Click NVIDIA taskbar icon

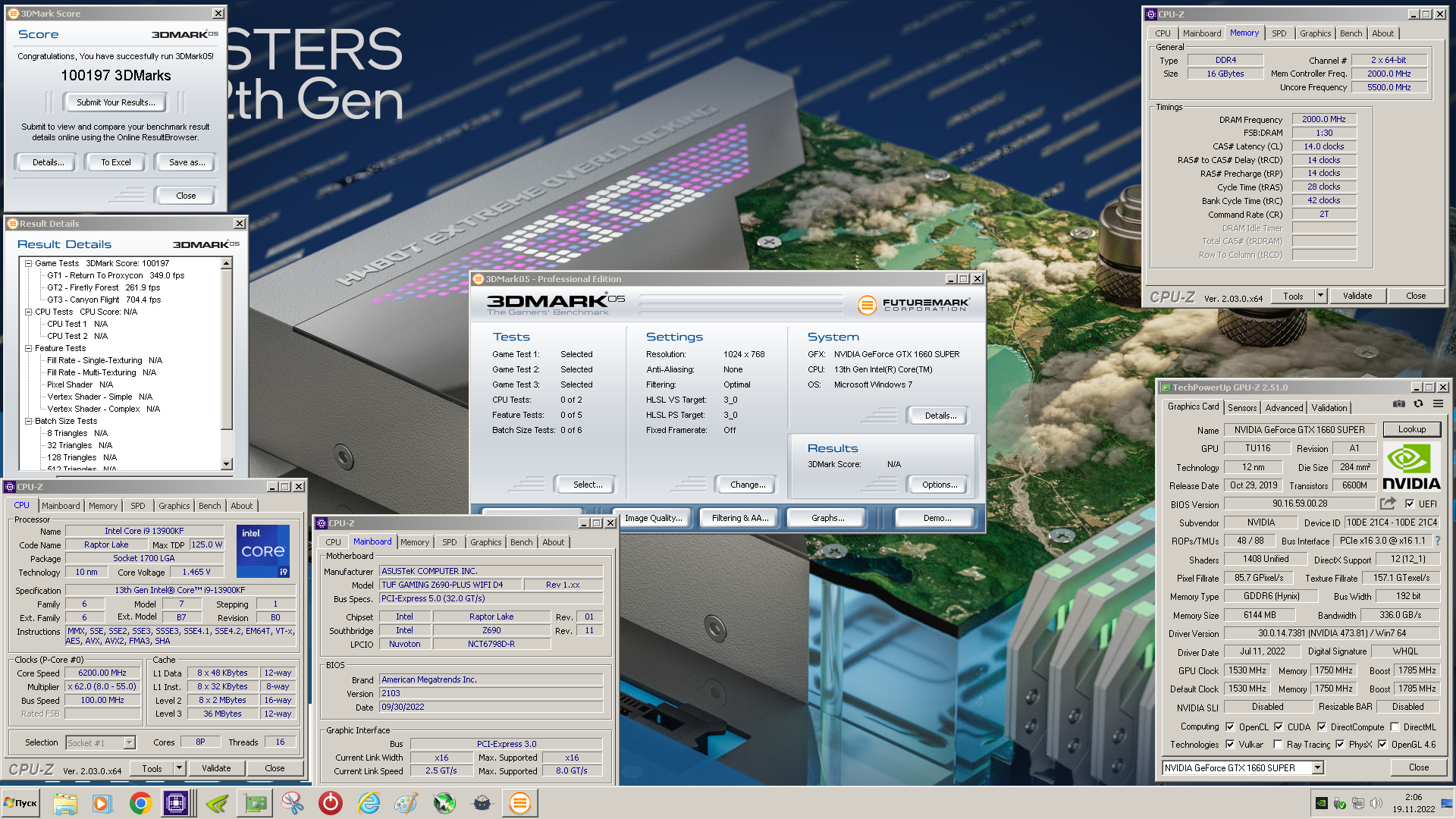click(217, 803)
